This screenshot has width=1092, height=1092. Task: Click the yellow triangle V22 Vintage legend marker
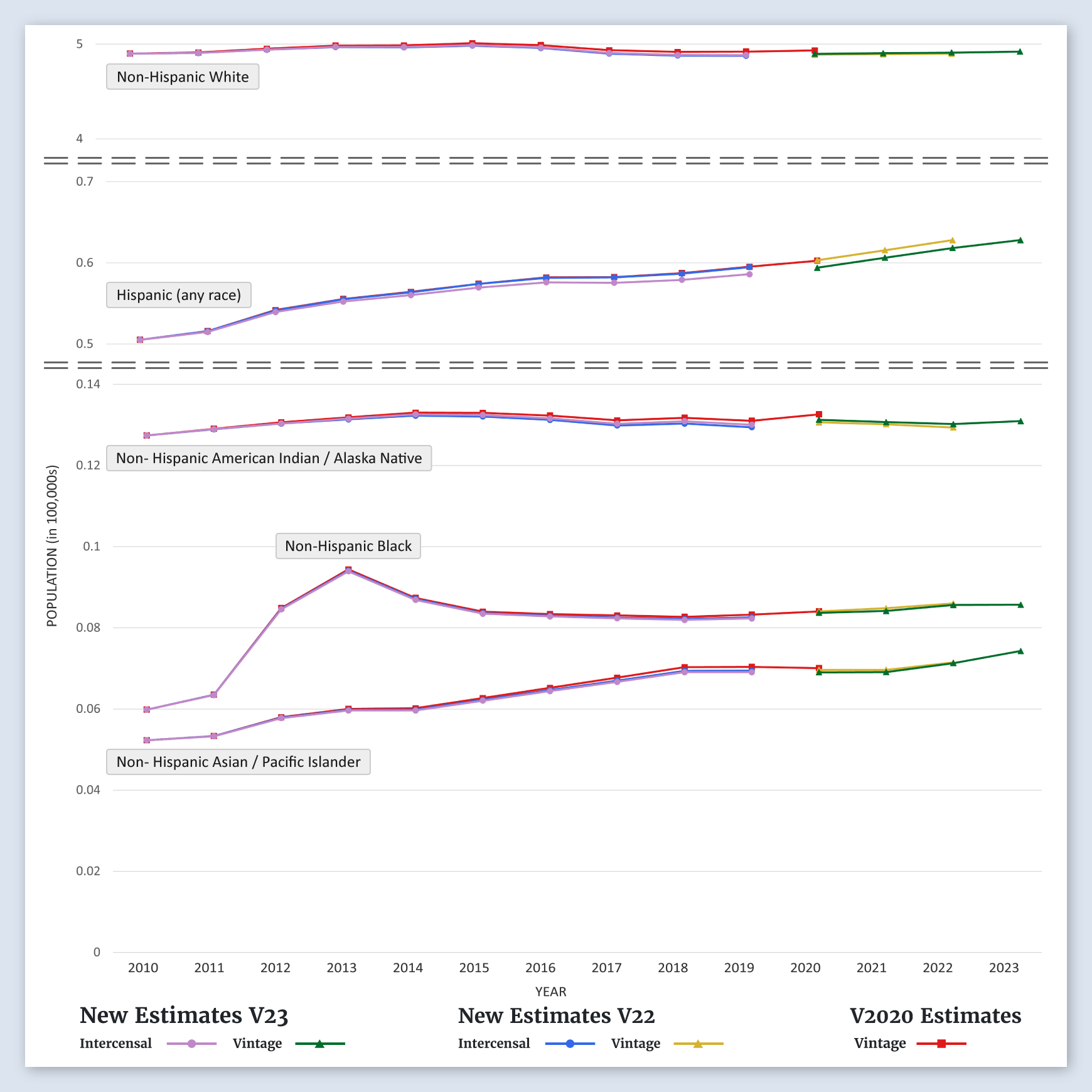tap(698, 1044)
